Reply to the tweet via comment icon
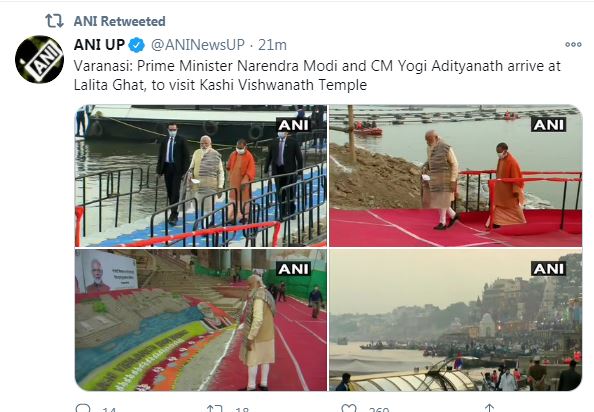Image resolution: width=594 pixels, height=412 pixels. coord(83,408)
